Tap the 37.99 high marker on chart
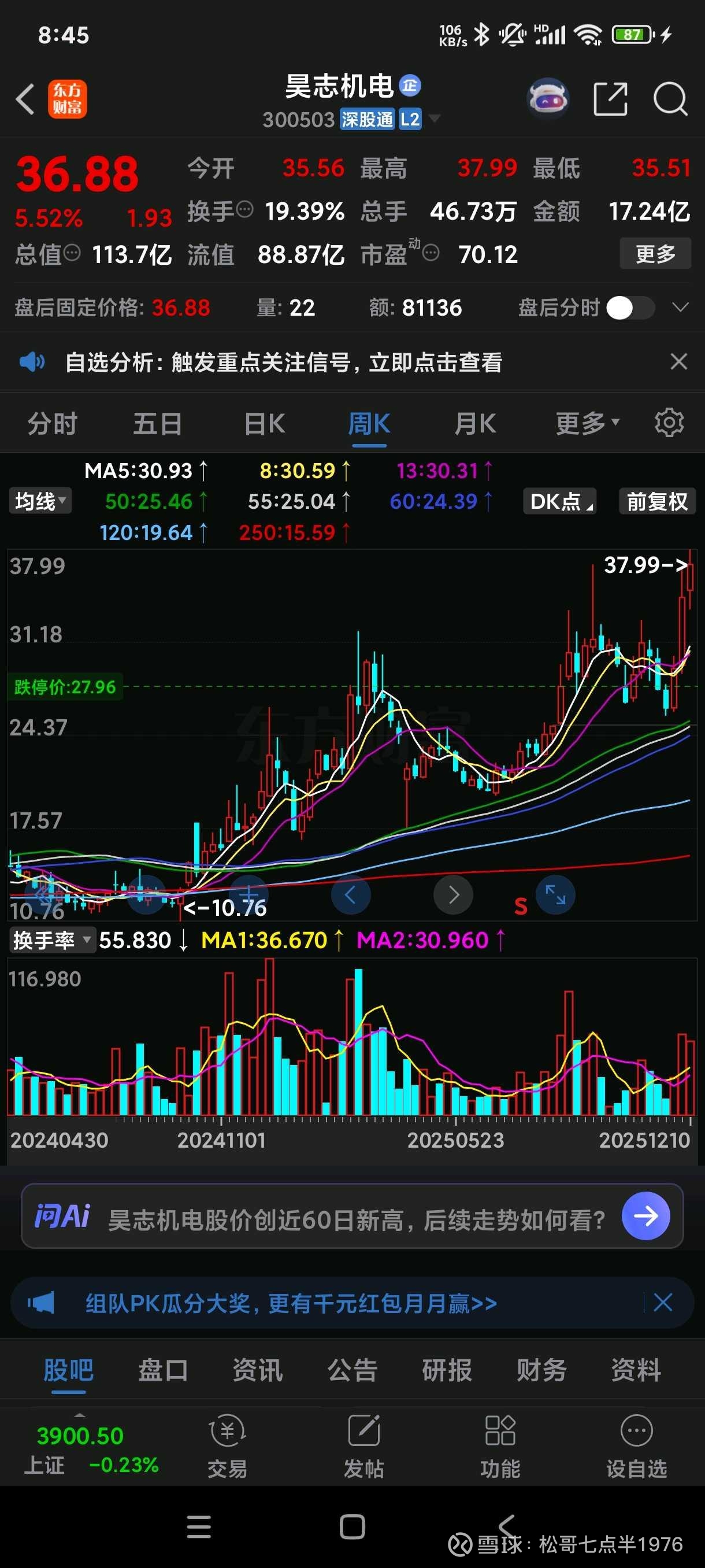Screen dimensions: 705x1568 (645, 565)
